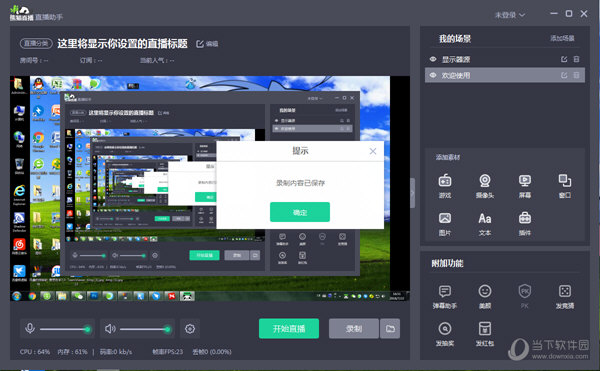The height and width of the screenshot is (371, 600).
Task: Hide the 欢迎使用 source via eye icon
Action: (433, 75)
